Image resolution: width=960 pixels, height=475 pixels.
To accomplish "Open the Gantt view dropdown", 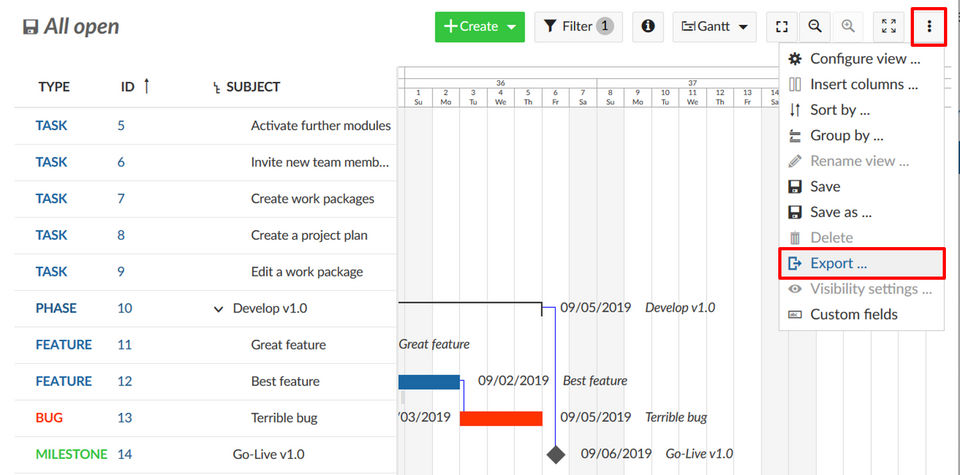I will pos(714,27).
